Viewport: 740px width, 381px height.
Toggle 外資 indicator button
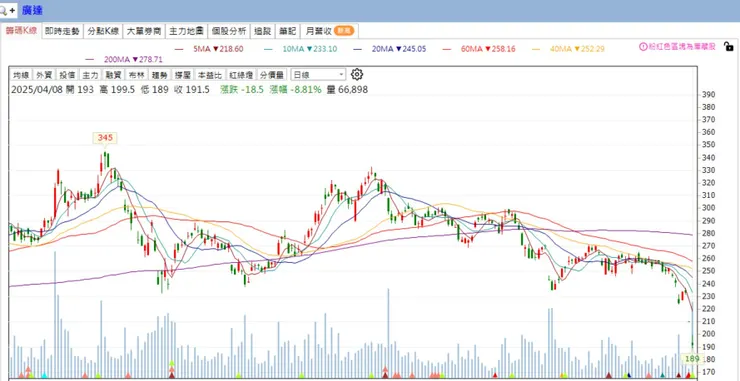pos(44,75)
